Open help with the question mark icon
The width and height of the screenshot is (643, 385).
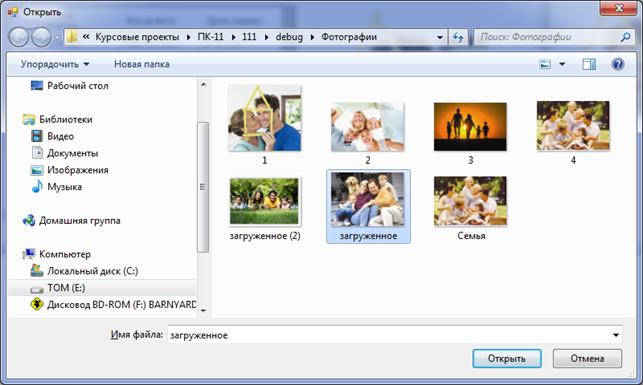click(x=618, y=64)
